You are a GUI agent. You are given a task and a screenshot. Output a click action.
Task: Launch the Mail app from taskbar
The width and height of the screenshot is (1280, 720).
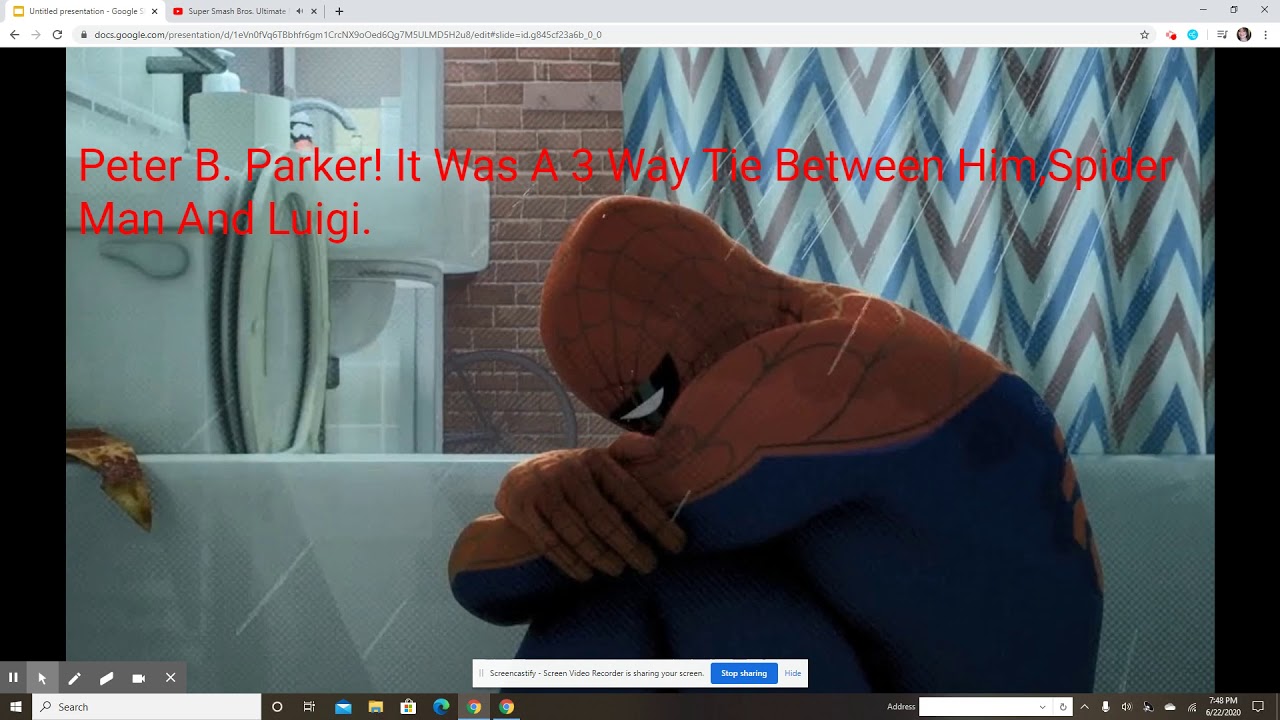click(x=343, y=707)
